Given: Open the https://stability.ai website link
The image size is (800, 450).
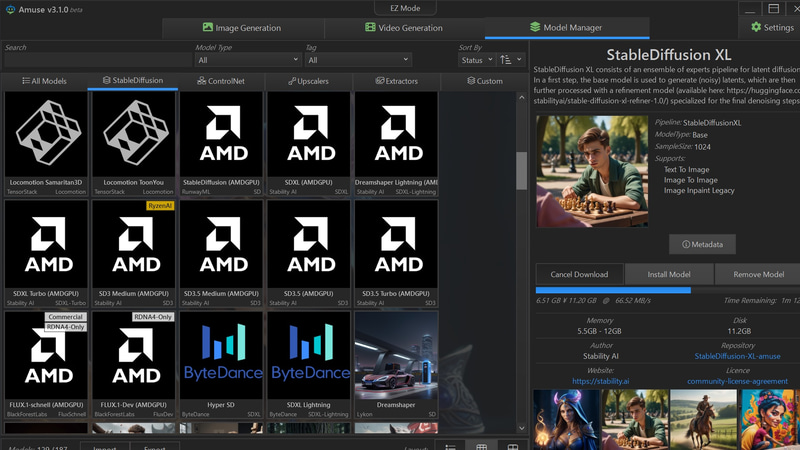Looking at the screenshot, I should click(x=601, y=381).
